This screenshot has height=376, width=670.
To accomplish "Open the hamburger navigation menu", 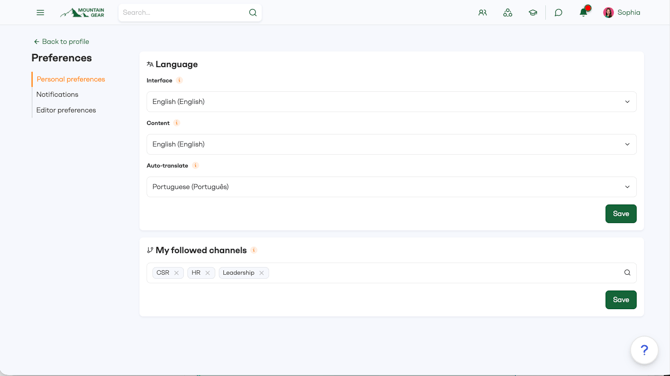I will (x=40, y=13).
